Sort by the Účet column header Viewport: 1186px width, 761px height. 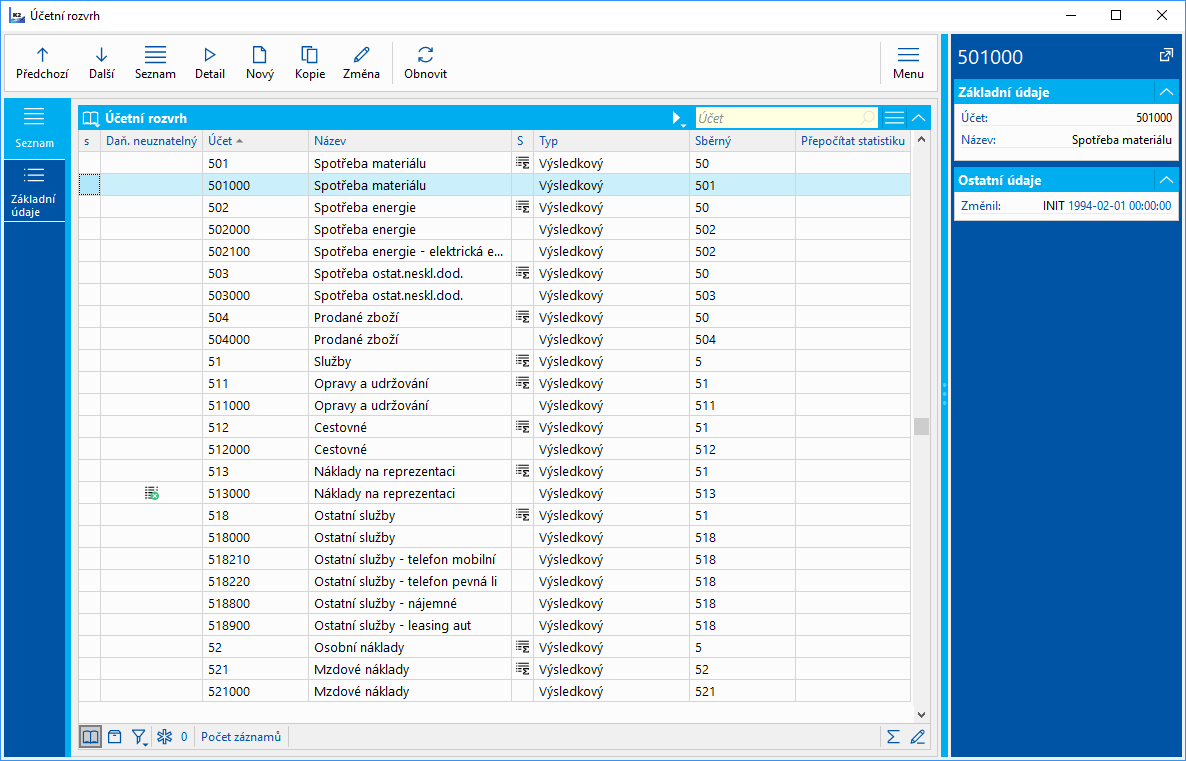[x=255, y=141]
